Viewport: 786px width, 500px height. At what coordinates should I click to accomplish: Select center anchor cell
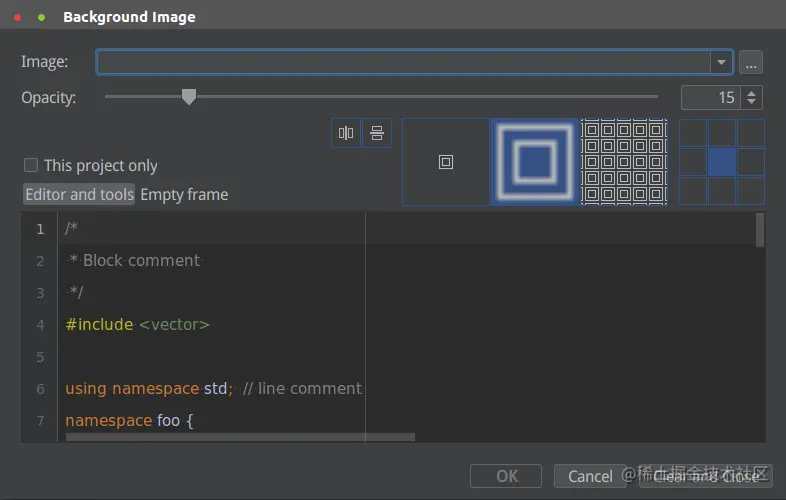(722, 162)
